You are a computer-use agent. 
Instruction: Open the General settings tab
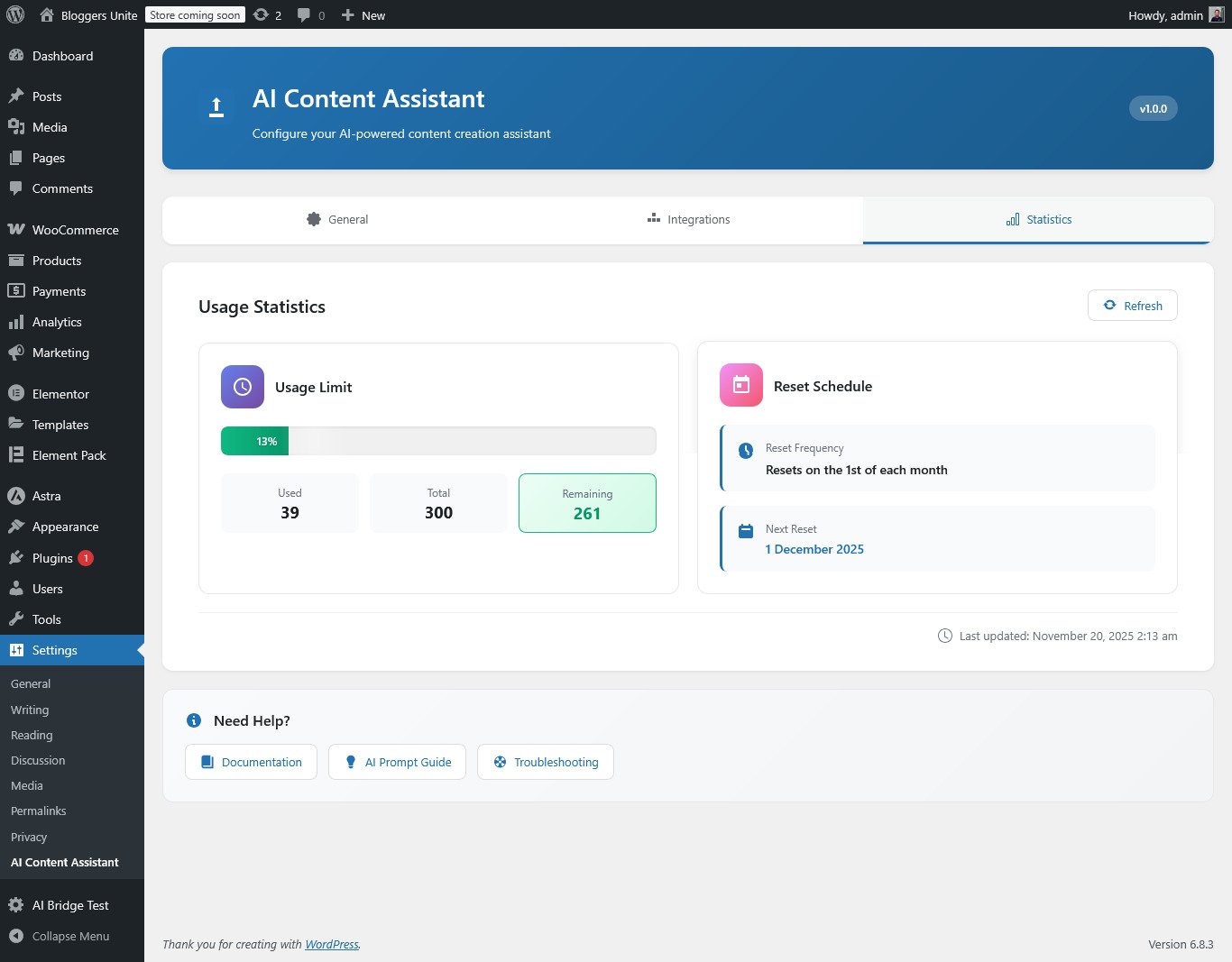click(x=337, y=219)
